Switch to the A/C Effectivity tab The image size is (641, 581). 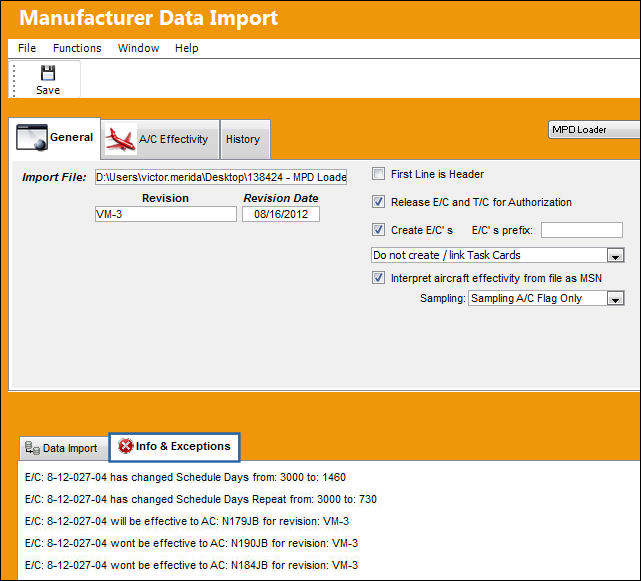(x=160, y=139)
